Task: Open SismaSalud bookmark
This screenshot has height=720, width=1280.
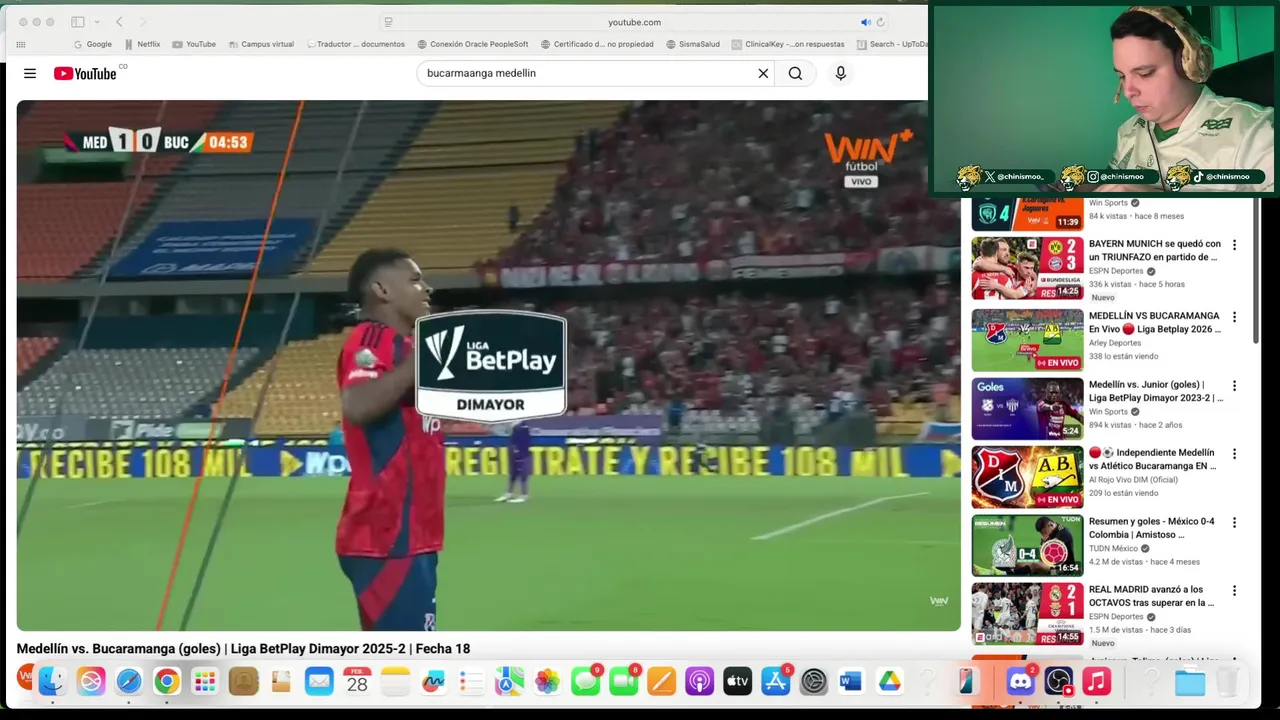Action: [x=692, y=44]
